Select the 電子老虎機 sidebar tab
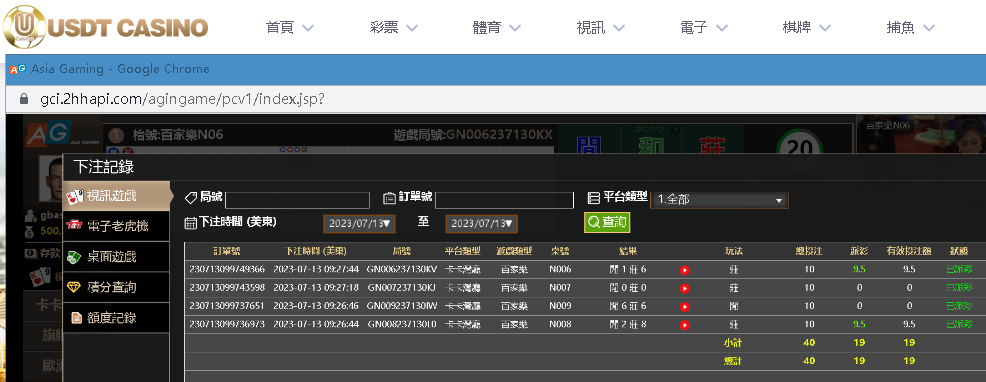 [117, 226]
